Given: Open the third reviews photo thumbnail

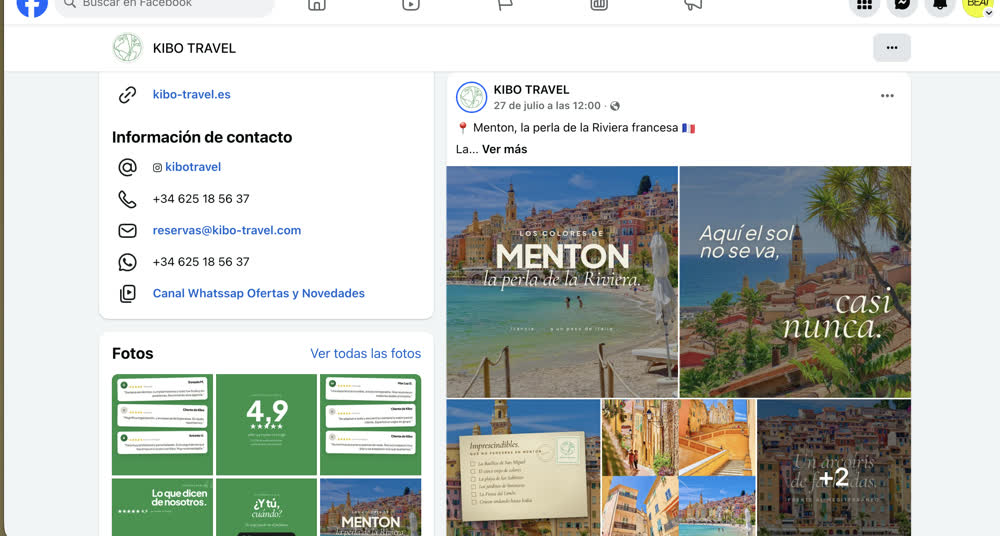Looking at the screenshot, I should 371,424.
